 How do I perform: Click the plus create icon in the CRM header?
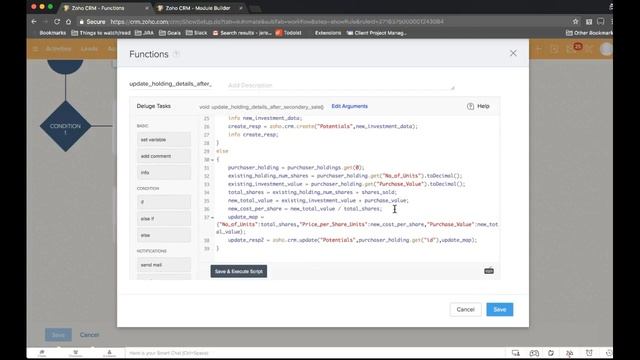539,49
